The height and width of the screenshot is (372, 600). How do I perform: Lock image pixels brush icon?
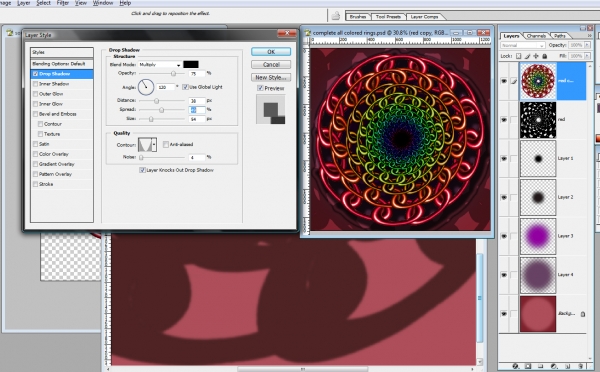coord(527,56)
